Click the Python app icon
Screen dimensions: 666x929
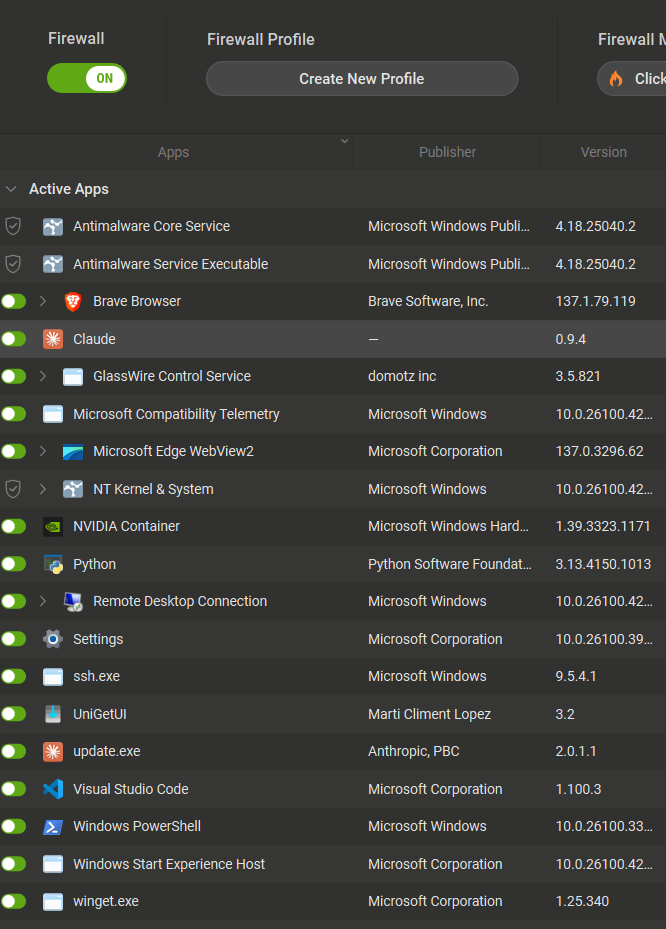(53, 564)
